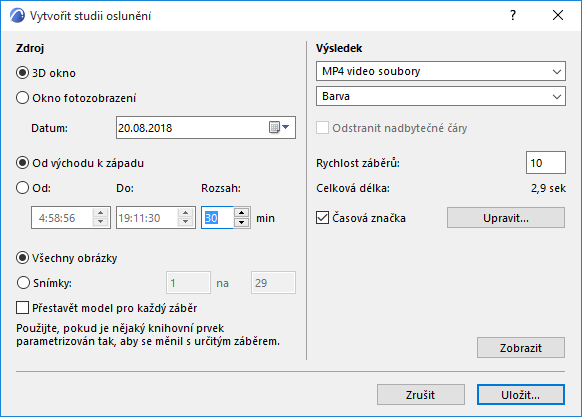Click the Snímky end field with 29

[x=273, y=283]
